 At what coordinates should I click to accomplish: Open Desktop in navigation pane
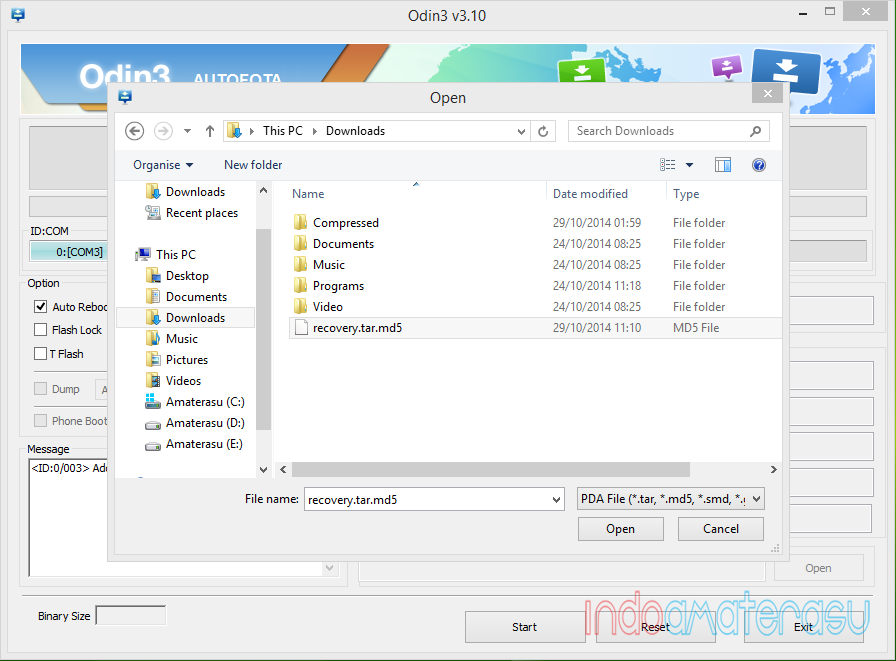pos(177,276)
